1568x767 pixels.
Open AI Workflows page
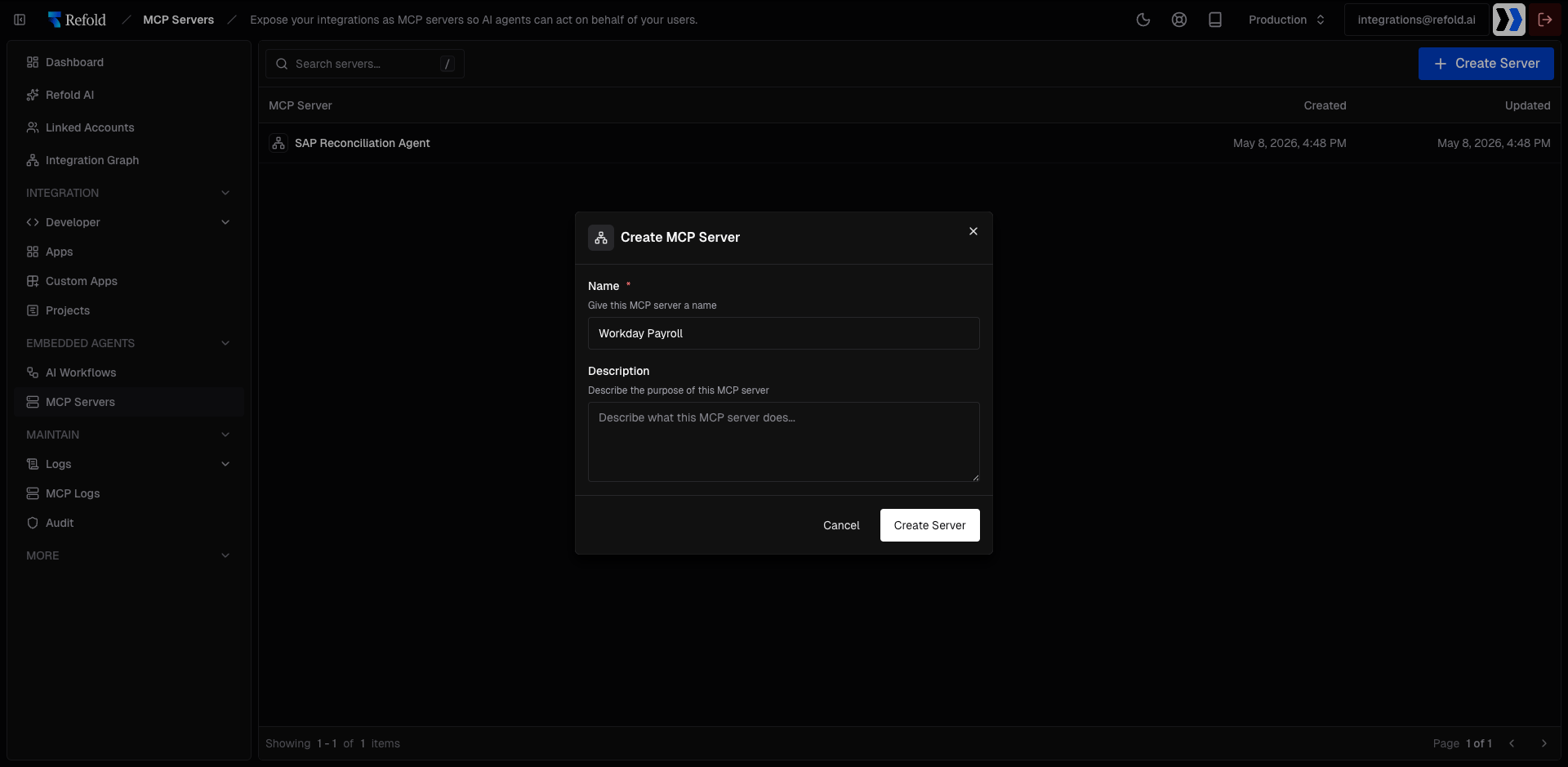129,372
